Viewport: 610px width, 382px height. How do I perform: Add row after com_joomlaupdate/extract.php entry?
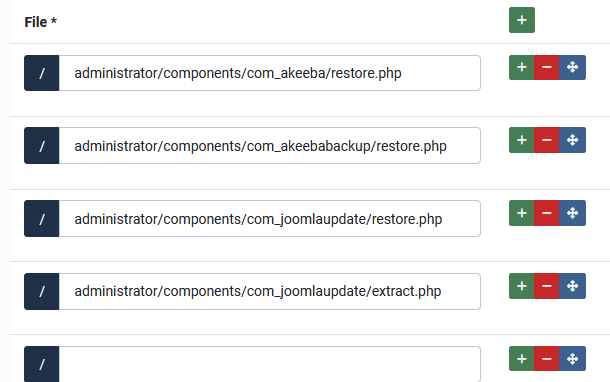pyautogui.click(x=521, y=286)
